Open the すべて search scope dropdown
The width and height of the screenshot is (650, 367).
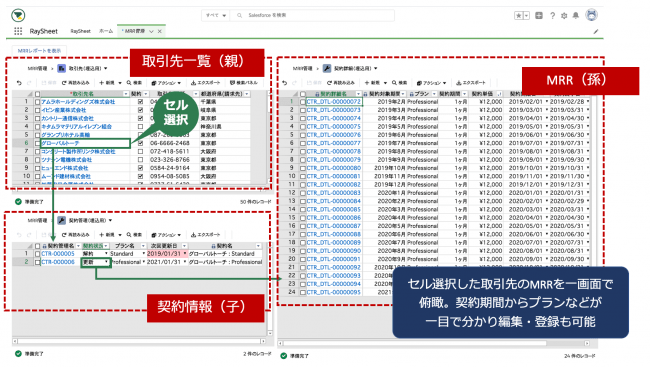(216, 15)
